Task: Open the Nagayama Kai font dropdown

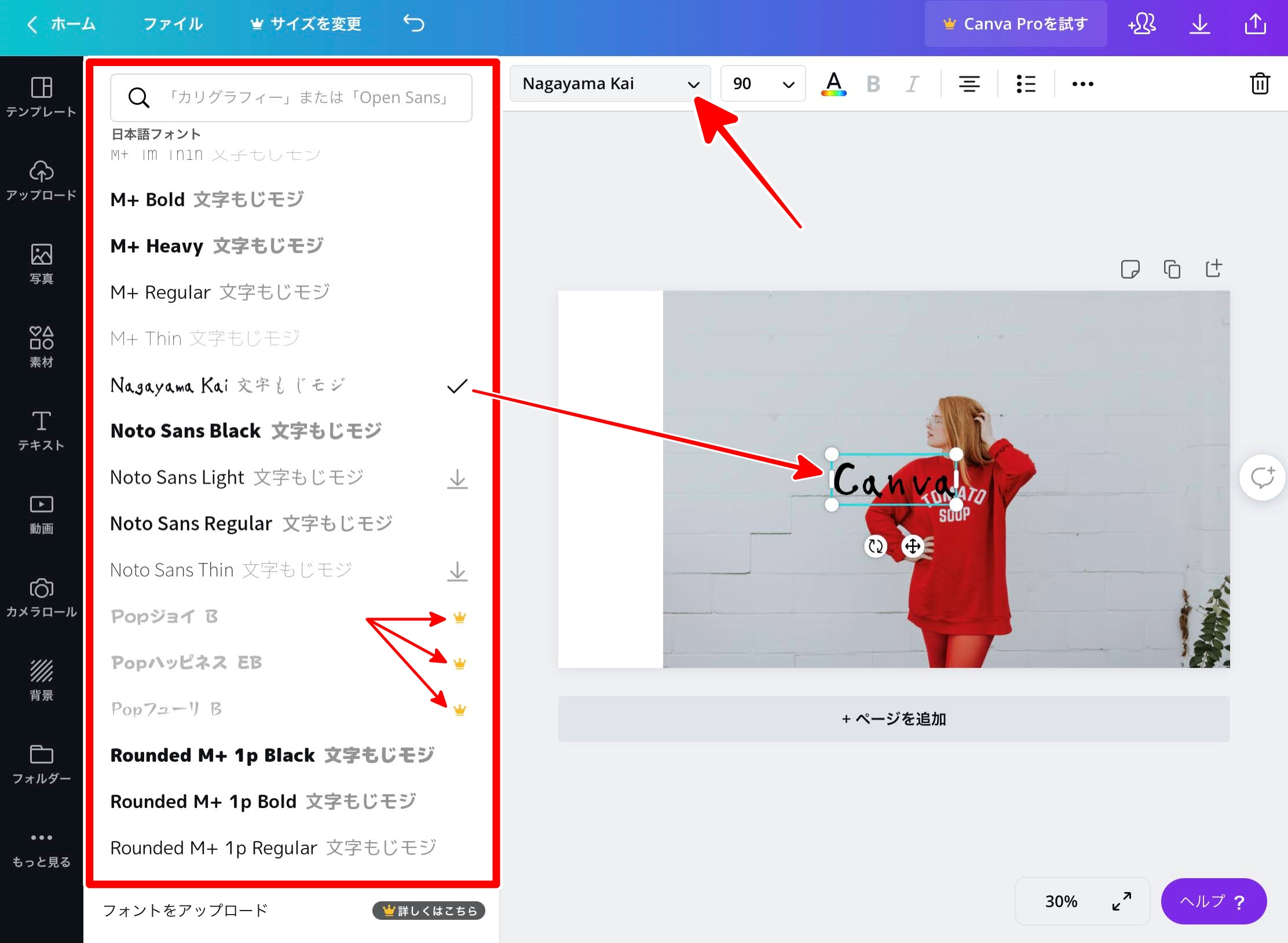Action: coord(610,83)
